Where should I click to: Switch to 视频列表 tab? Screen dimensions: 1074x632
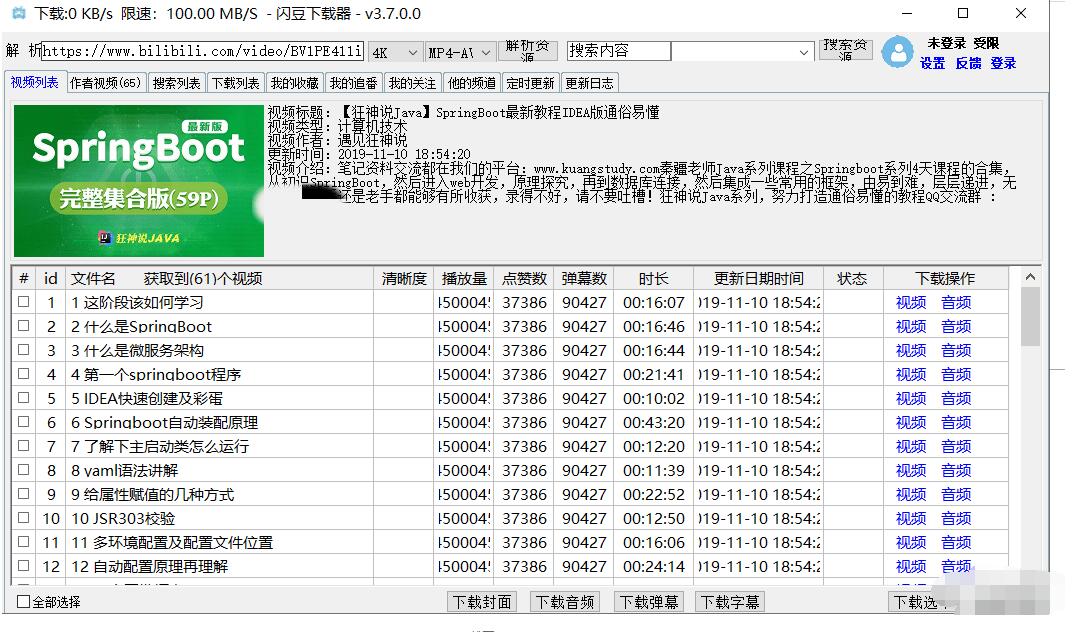(x=34, y=82)
